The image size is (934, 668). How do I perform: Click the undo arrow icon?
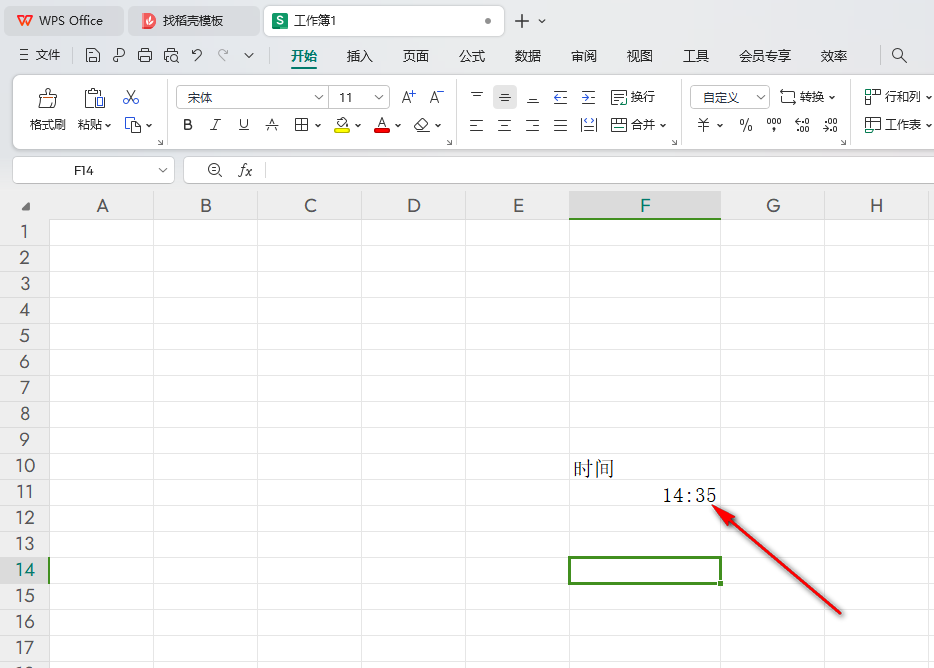[x=194, y=55]
